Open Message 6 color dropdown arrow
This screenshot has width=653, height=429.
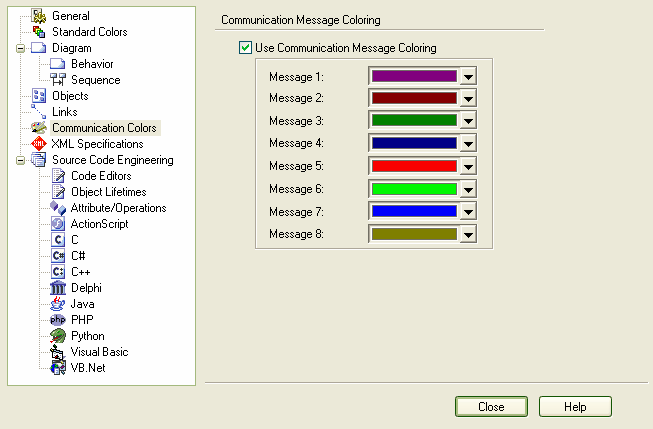coord(469,189)
